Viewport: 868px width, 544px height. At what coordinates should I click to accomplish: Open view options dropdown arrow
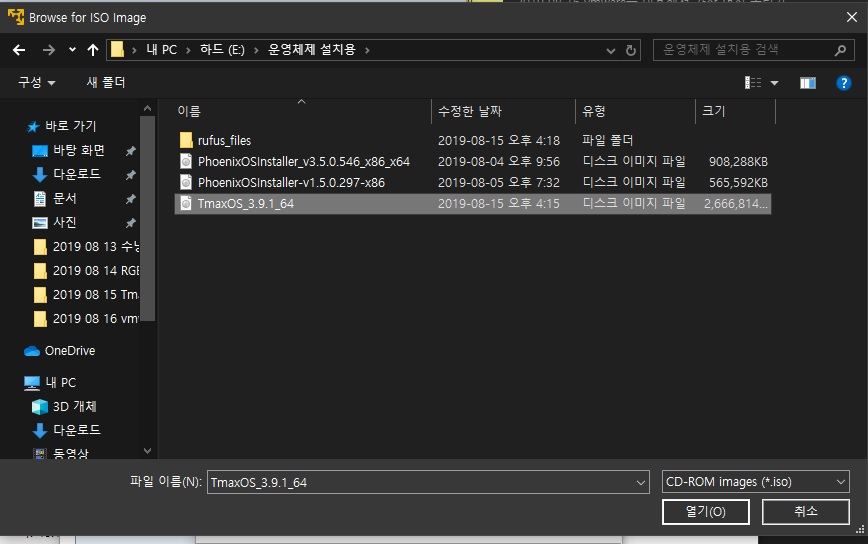[774, 83]
